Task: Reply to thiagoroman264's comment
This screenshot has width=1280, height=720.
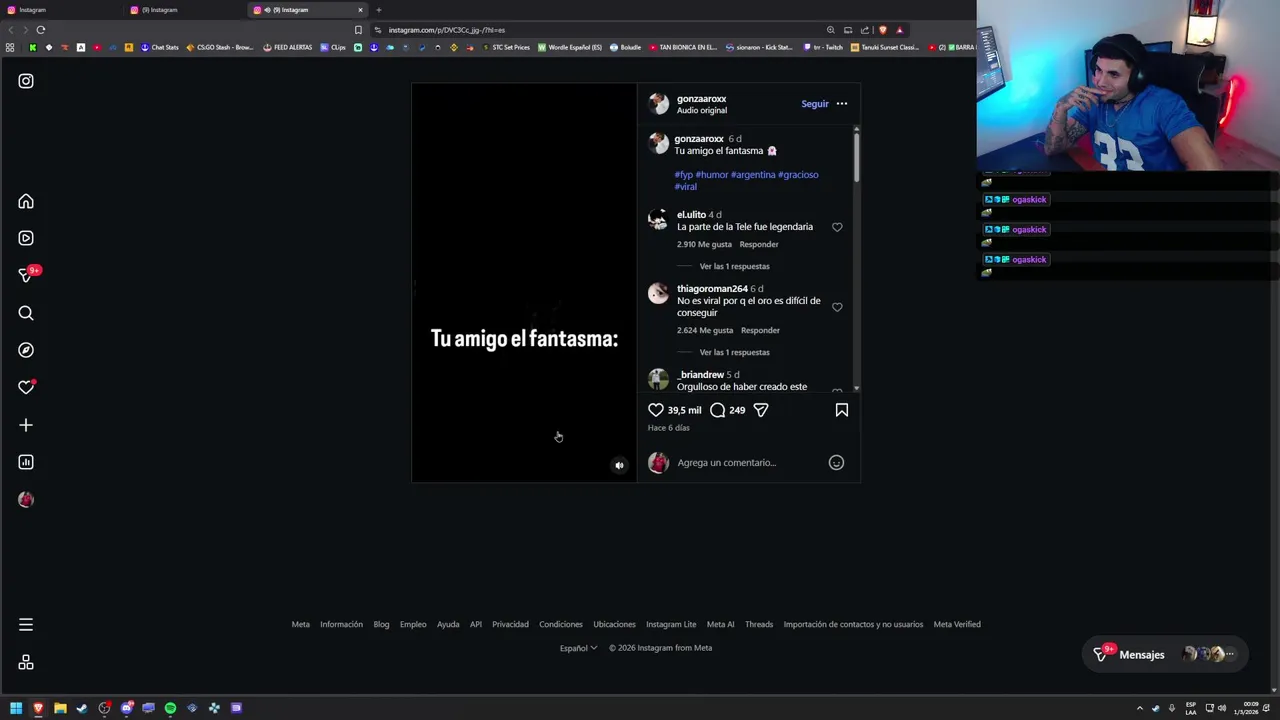Action: click(x=760, y=330)
